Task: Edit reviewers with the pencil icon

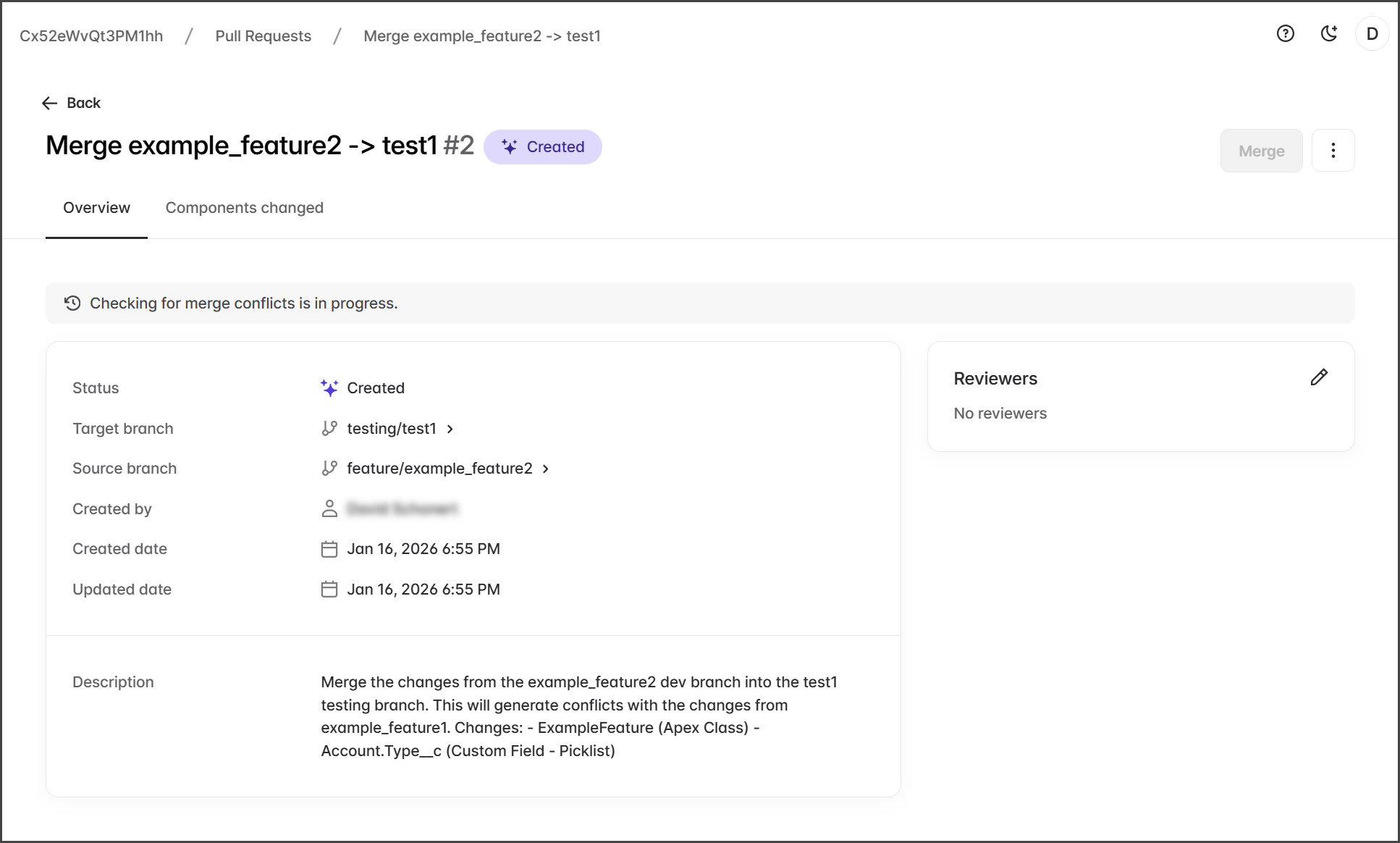Action: click(x=1319, y=377)
